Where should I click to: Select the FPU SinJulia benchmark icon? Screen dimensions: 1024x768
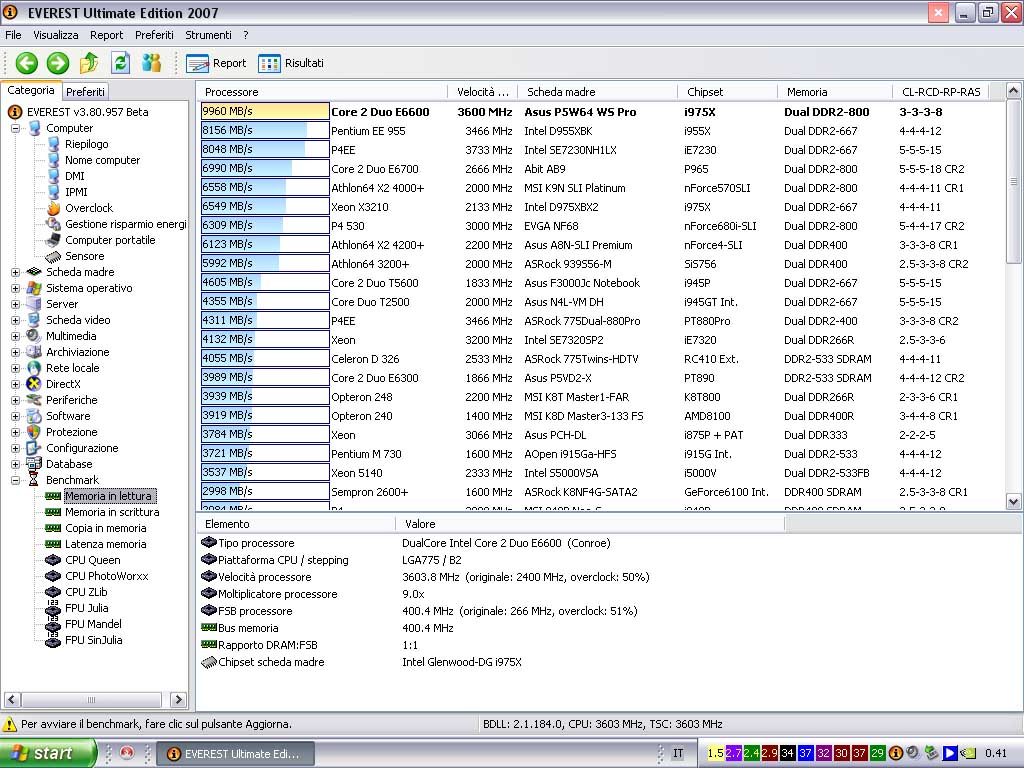[x=54, y=641]
